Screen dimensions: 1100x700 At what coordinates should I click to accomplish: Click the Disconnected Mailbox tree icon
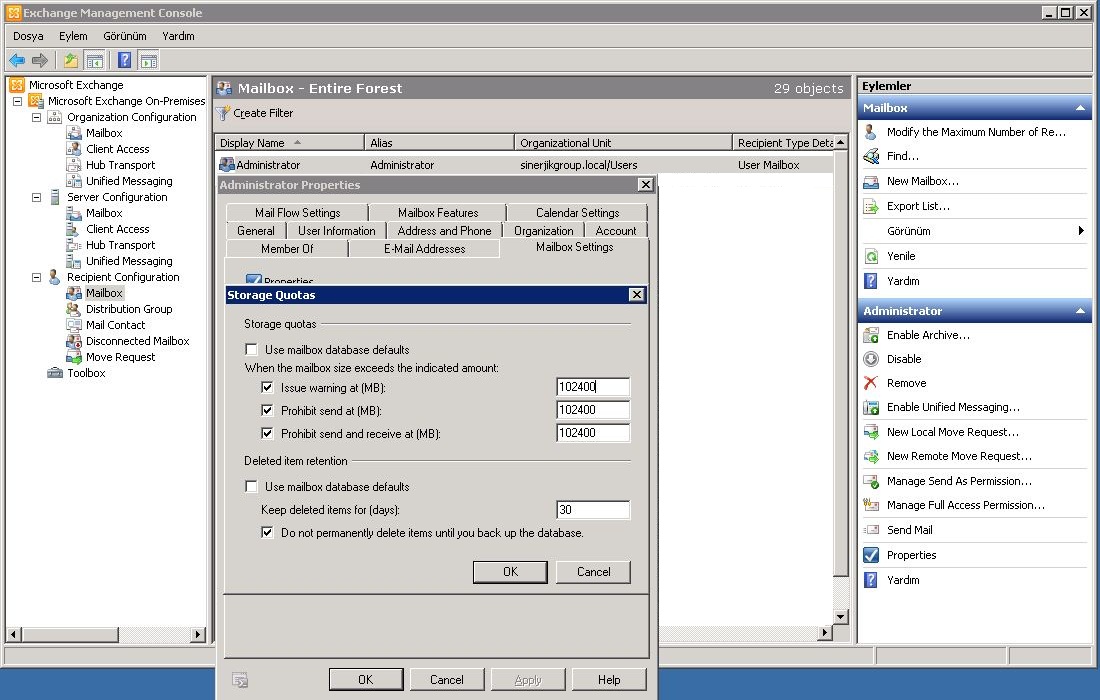(x=74, y=341)
